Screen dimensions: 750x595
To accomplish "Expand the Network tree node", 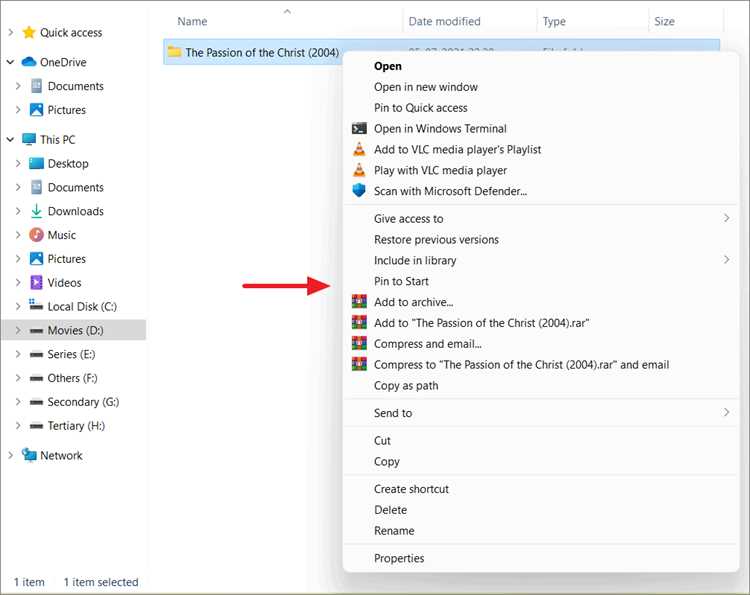I will (11, 455).
